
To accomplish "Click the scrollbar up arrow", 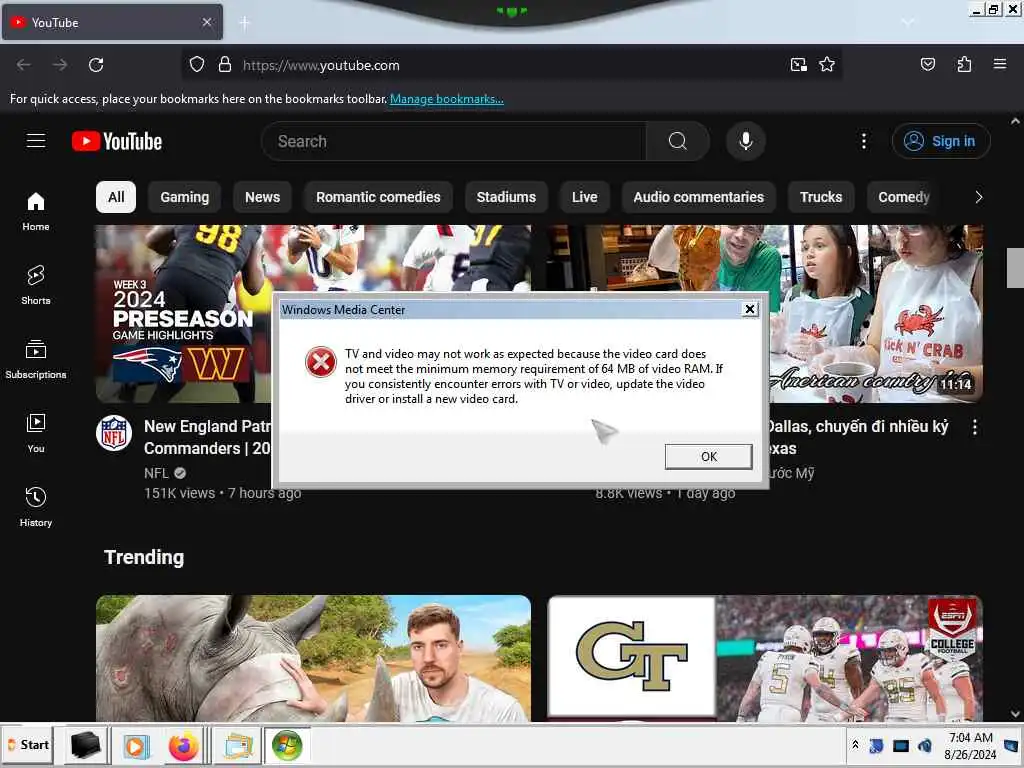I will tap(1015, 121).
